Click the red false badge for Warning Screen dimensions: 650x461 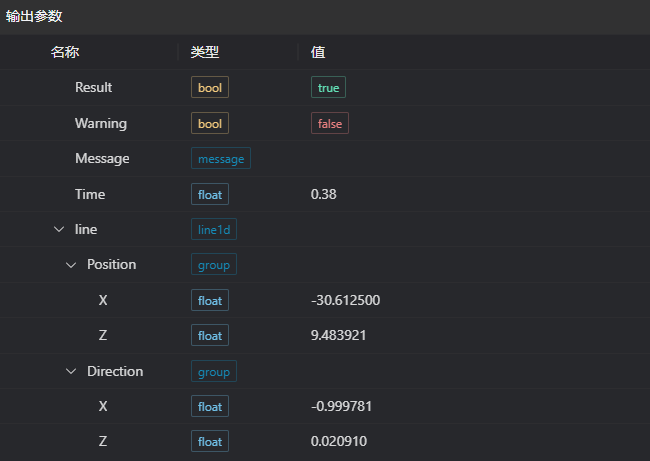point(329,123)
